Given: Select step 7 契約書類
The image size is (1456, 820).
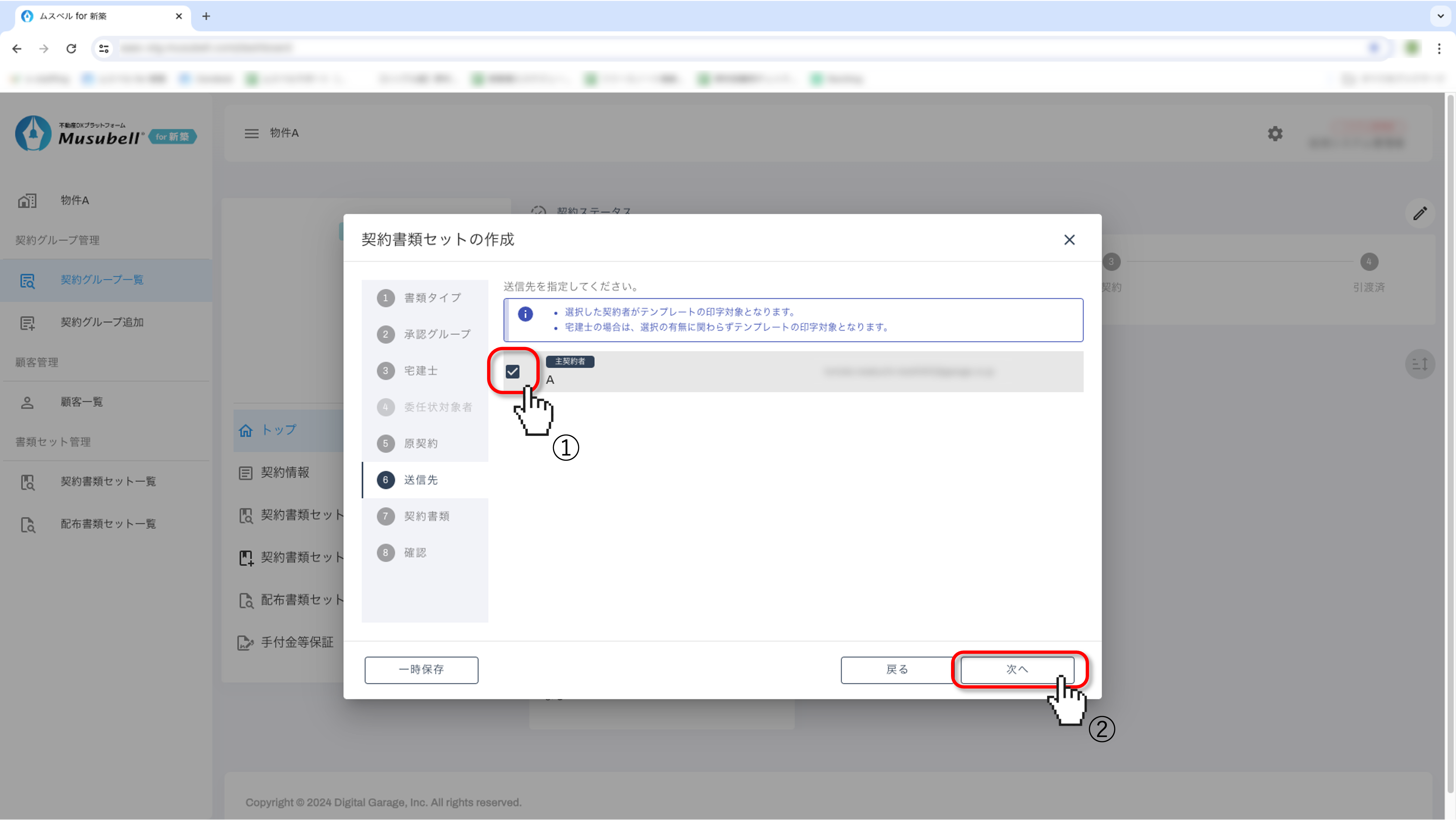Looking at the screenshot, I should tap(425, 517).
